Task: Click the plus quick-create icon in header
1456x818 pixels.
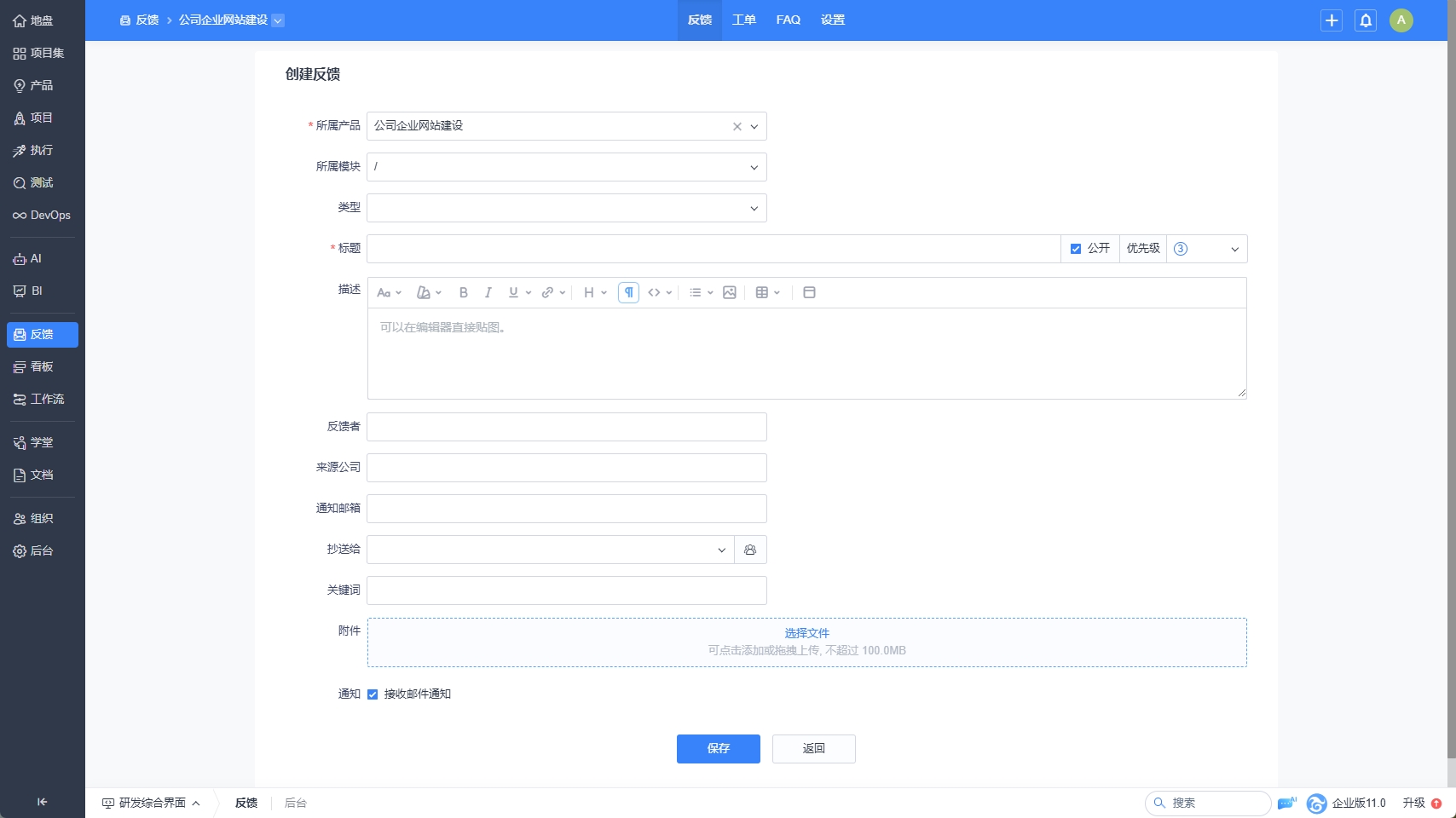Action: [x=1332, y=20]
